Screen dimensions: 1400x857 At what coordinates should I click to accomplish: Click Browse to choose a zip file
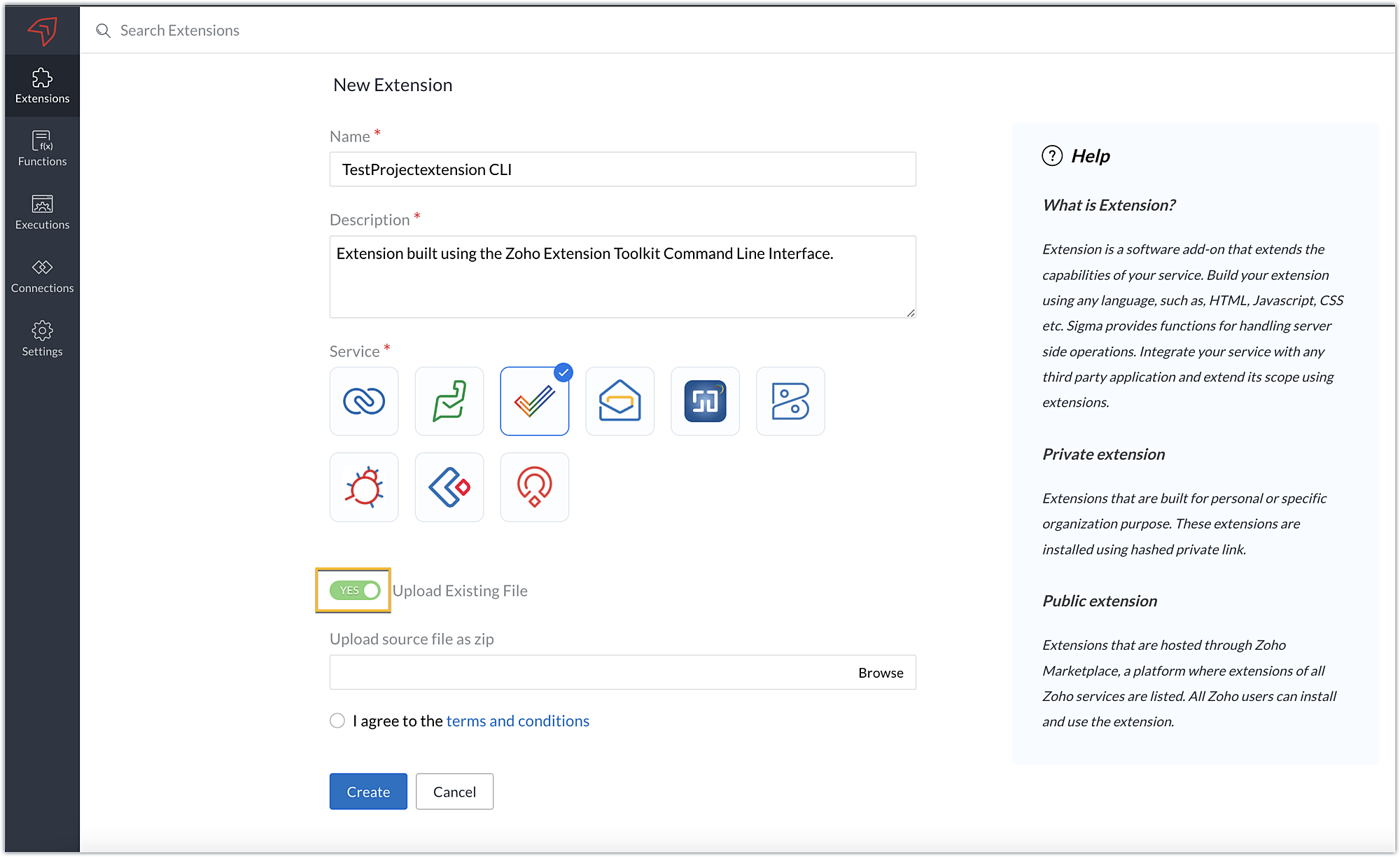[x=881, y=672]
